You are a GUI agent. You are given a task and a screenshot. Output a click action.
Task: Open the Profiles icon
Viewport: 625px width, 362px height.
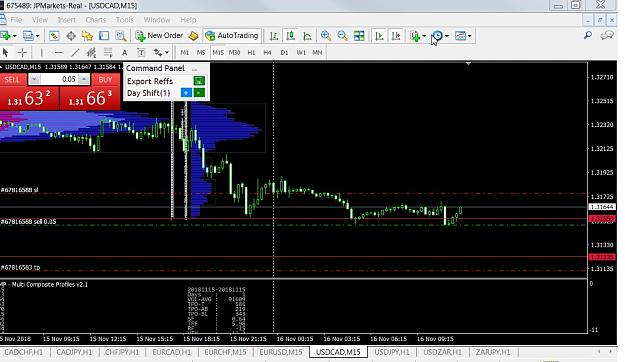pyautogui.click(x=28, y=35)
